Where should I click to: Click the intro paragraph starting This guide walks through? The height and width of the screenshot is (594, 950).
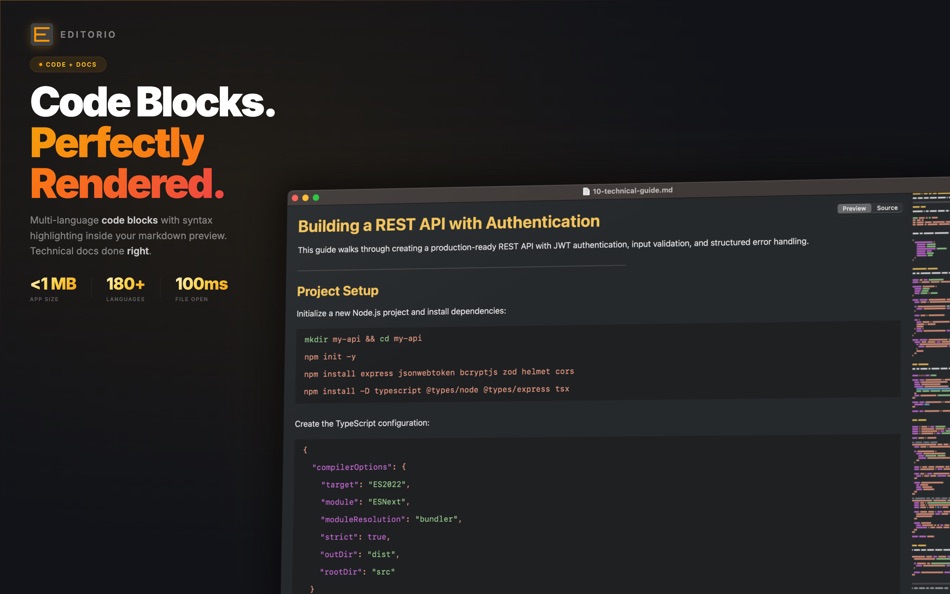coord(553,245)
